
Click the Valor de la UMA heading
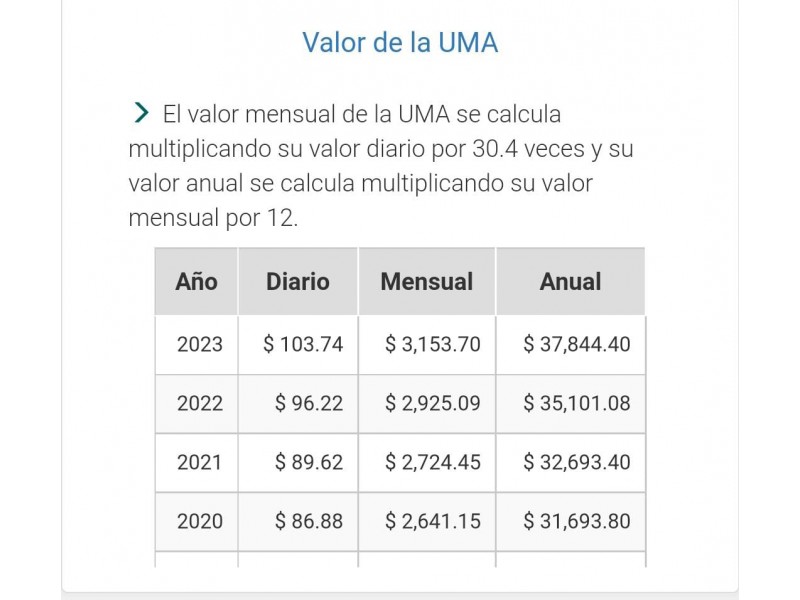[400, 42]
